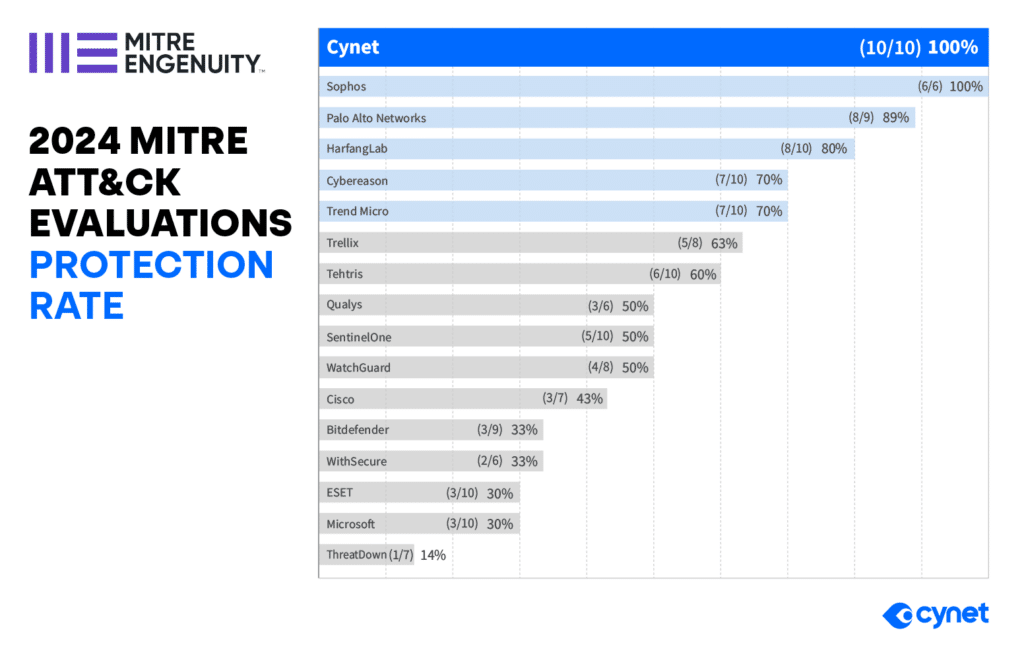Select the ESET 30% bar
The width and height of the screenshot is (1024, 647).
click(x=419, y=493)
